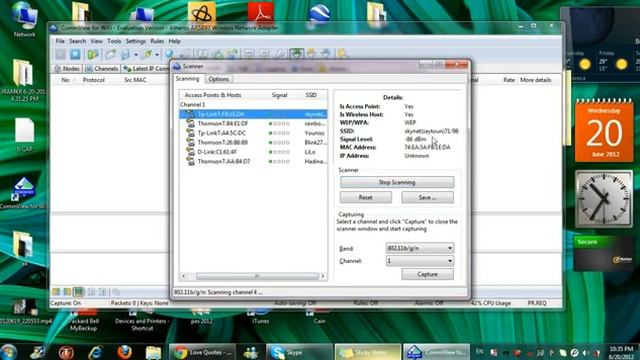
Task: Open Devices and Printers shortcut
Action: [x=142, y=321]
